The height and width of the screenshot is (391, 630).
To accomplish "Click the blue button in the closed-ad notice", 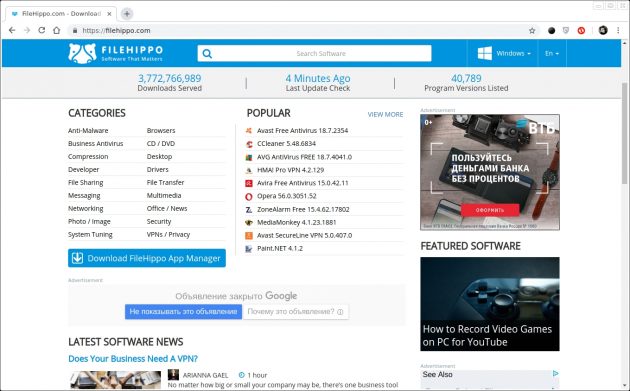I will 183,312.
